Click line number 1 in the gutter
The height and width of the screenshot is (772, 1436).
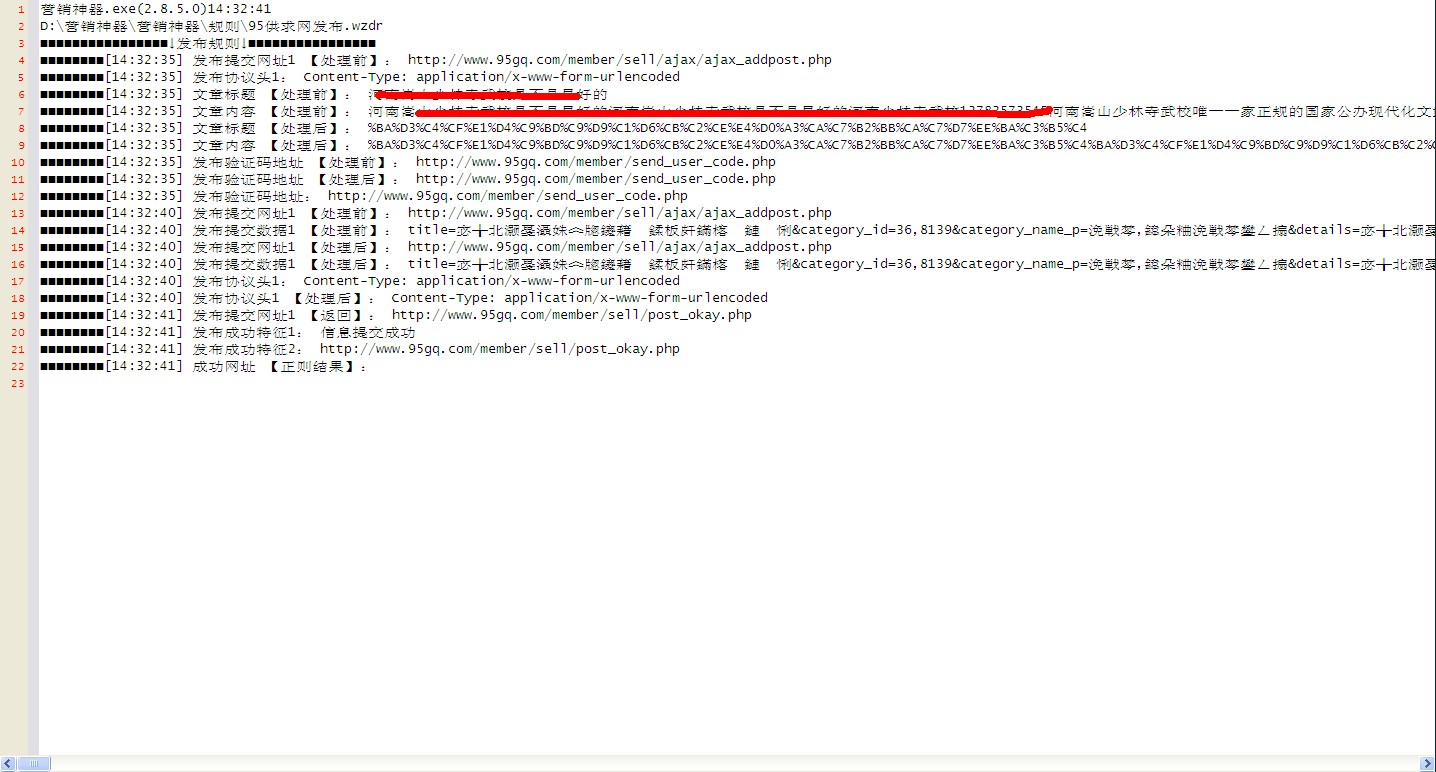(x=20, y=9)
